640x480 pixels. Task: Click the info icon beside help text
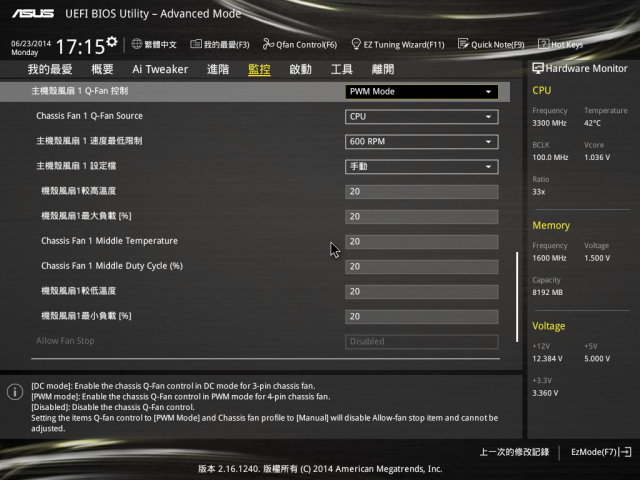click(x=15, y=392)
